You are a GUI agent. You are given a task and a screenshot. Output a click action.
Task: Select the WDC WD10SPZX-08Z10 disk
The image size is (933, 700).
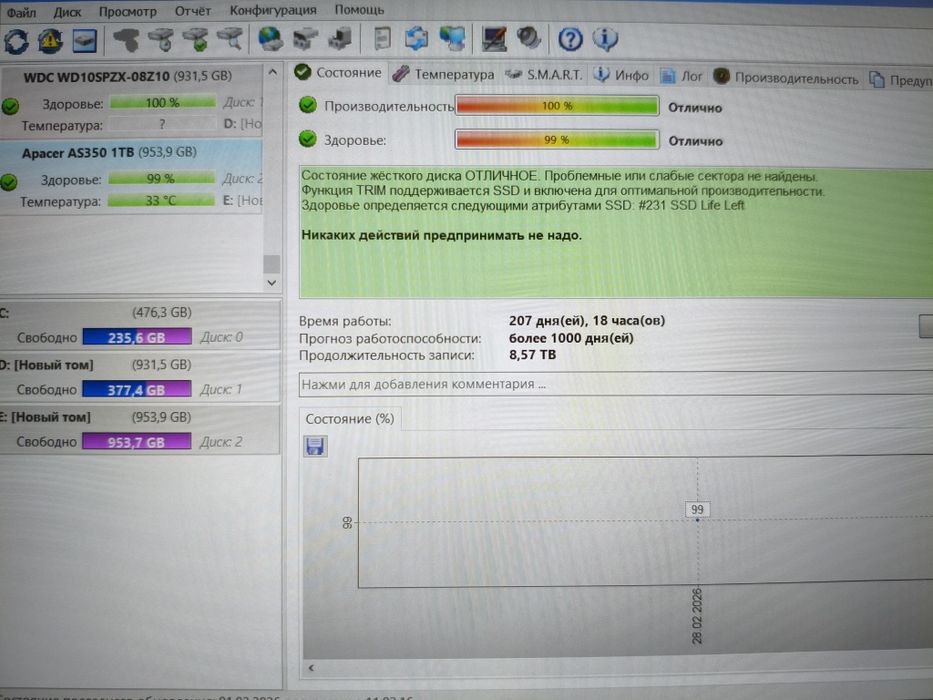click(x=131, y=100)
